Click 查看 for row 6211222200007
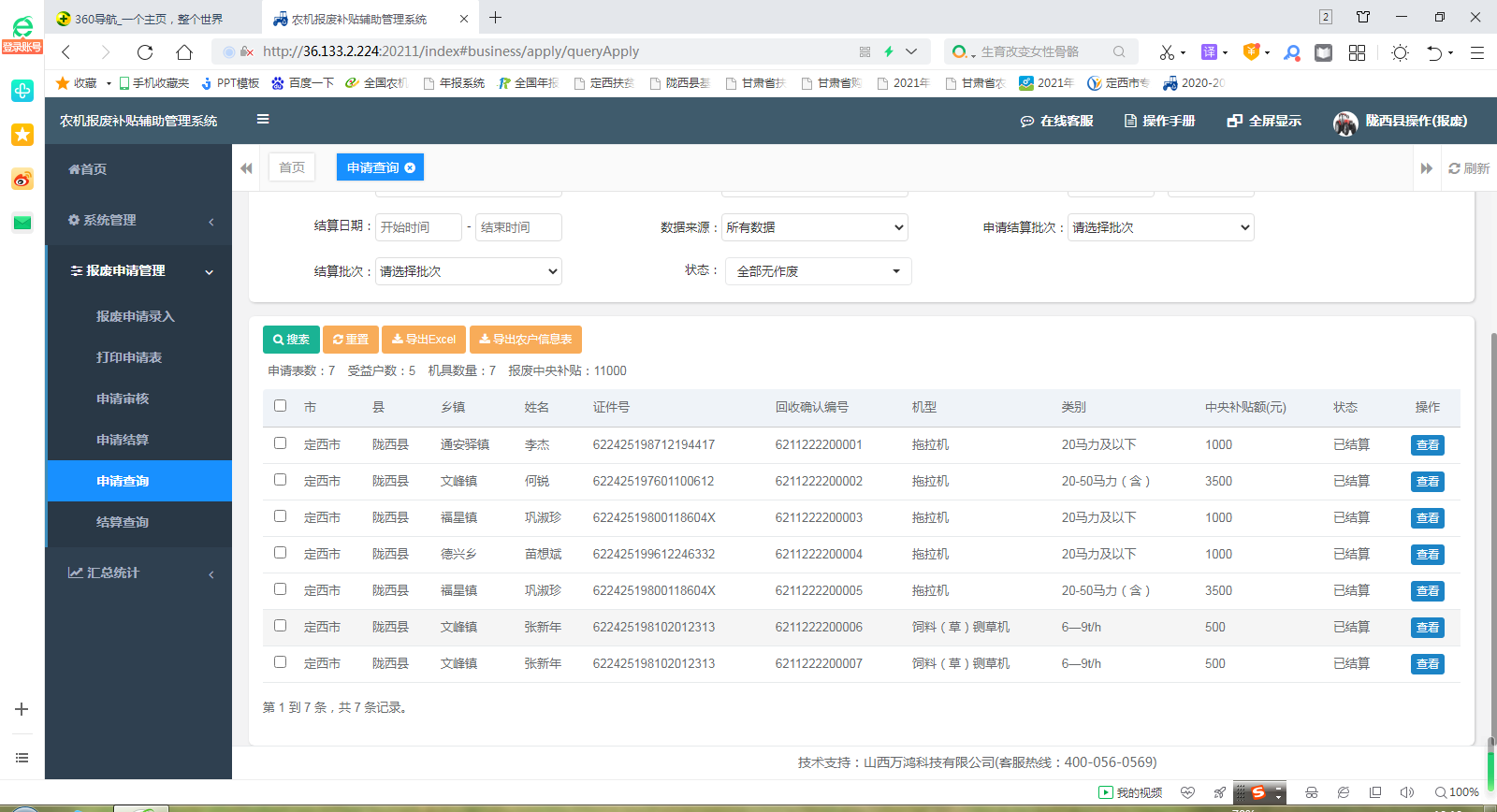This screenshot has width=1497, height=812. pos(1428,664)
